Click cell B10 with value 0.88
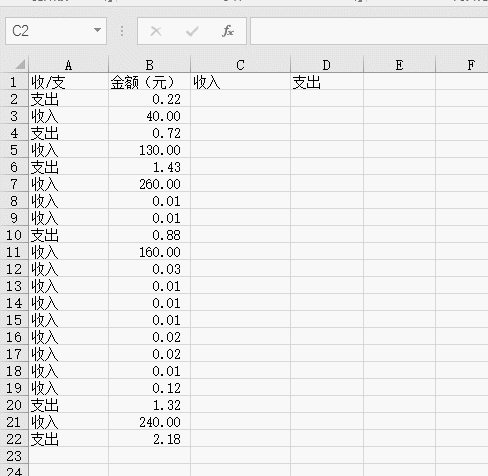This screenshot has height=476, width=488. pos(149,235)
